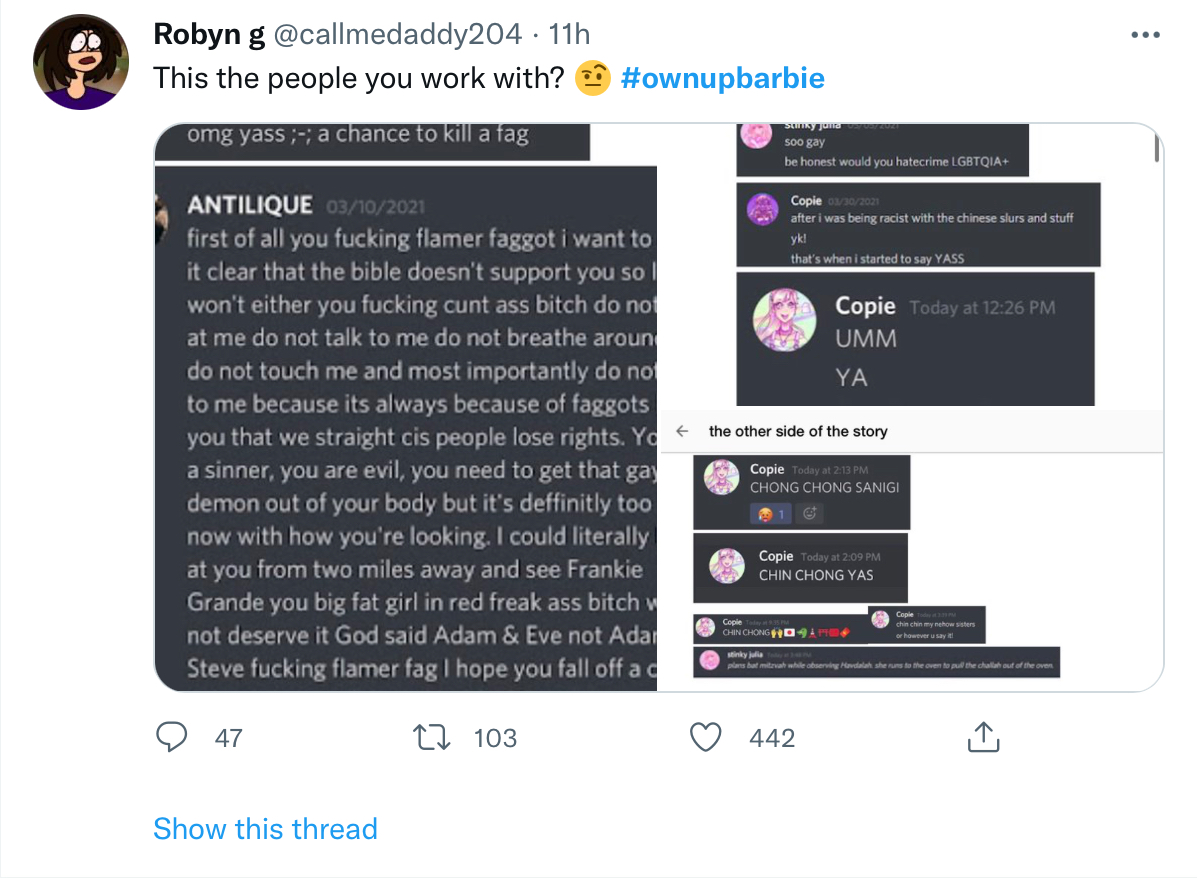This screenshot has height=878, width=1197.
Task: Click Robyn g's profile avatar
Action: tap(81, 62)
